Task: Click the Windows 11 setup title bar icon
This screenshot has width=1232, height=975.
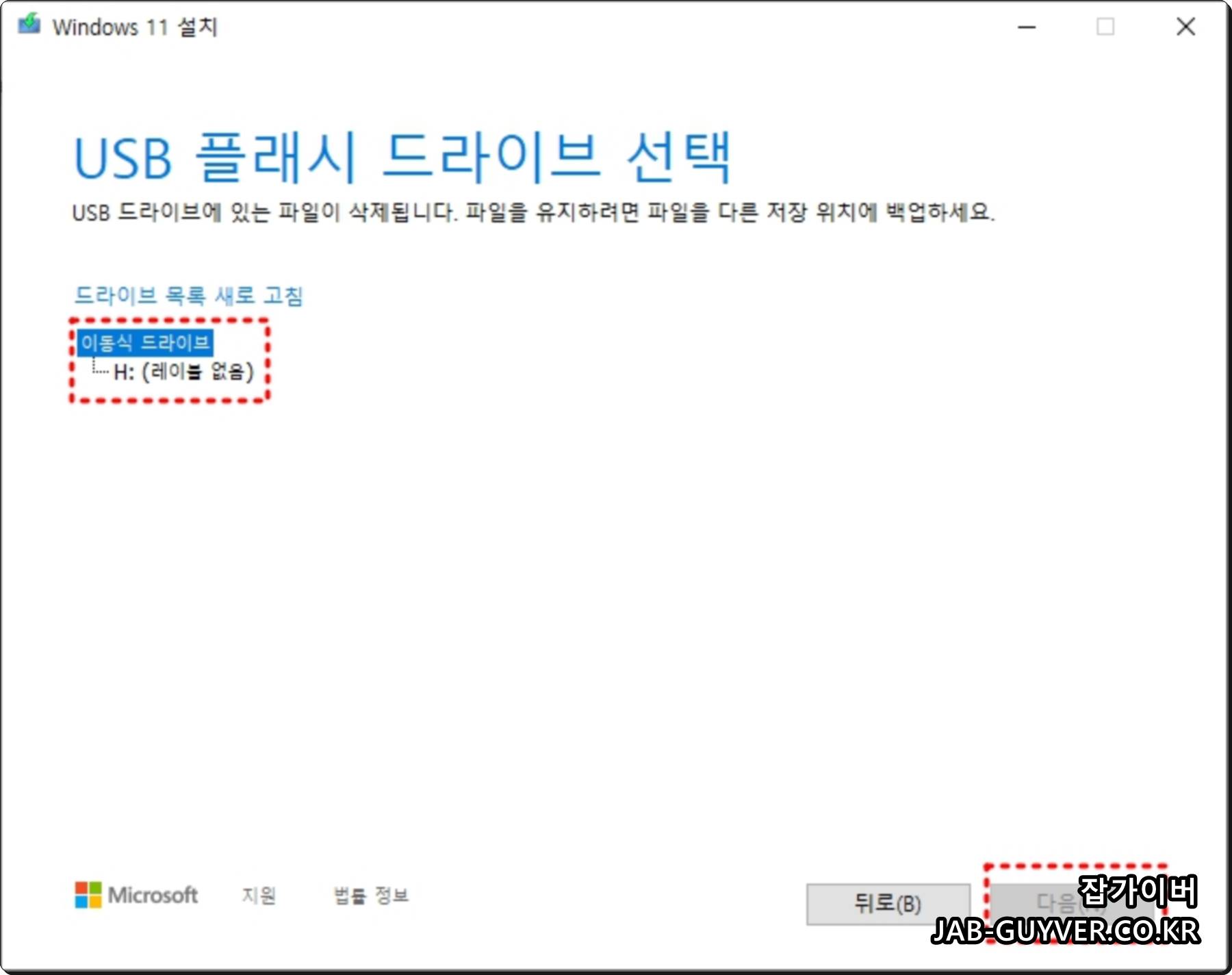Action: tap(29, 25)
